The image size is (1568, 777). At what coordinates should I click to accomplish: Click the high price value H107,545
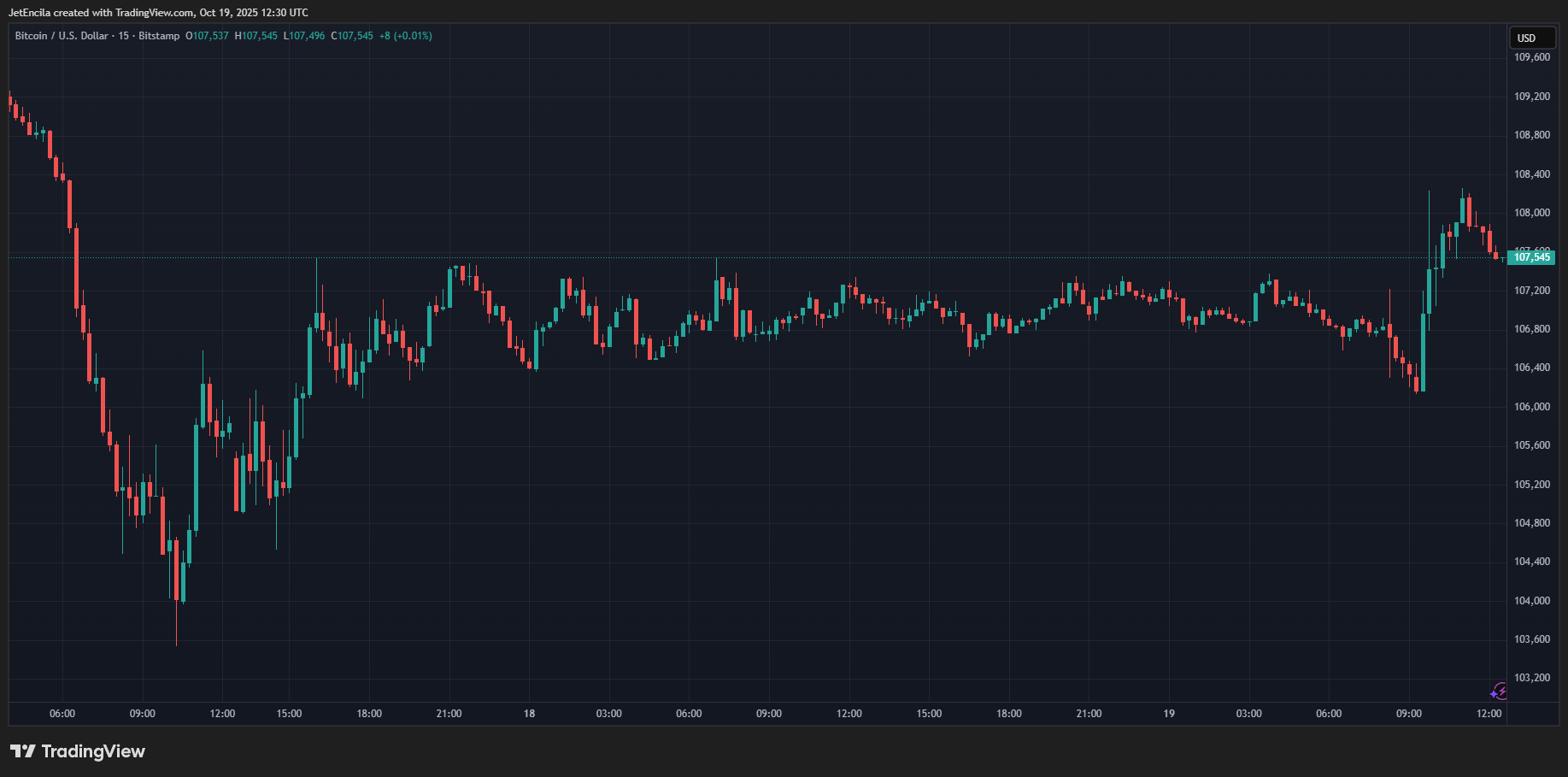pyautogui.click(x=255, y=36)
